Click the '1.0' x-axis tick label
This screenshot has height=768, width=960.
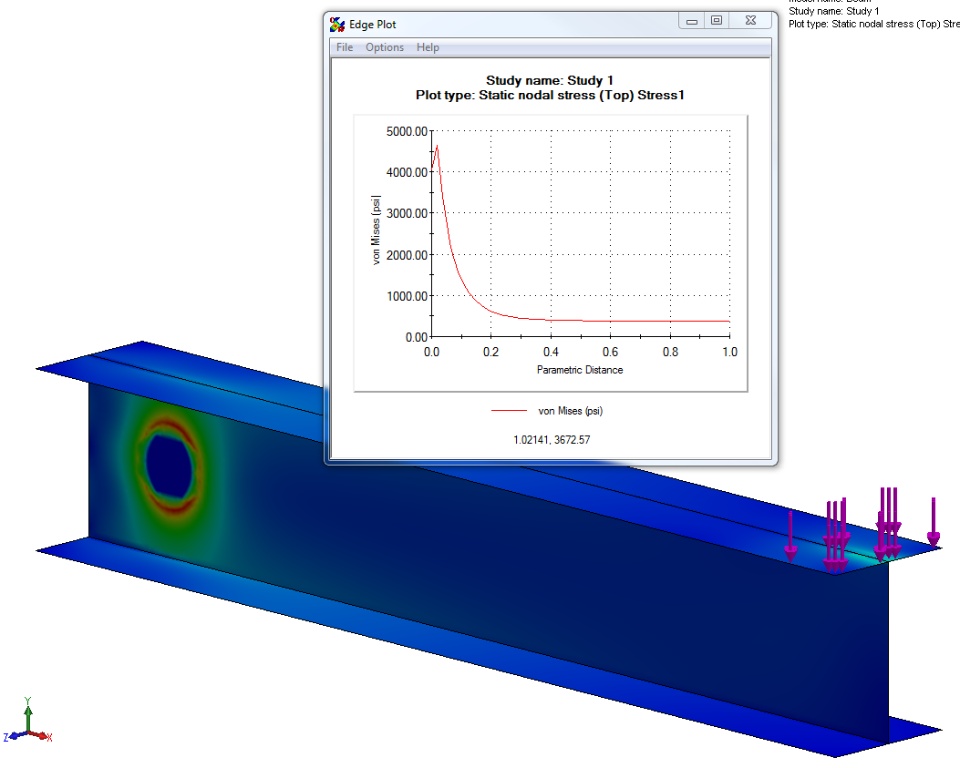(x=730, y=352)
